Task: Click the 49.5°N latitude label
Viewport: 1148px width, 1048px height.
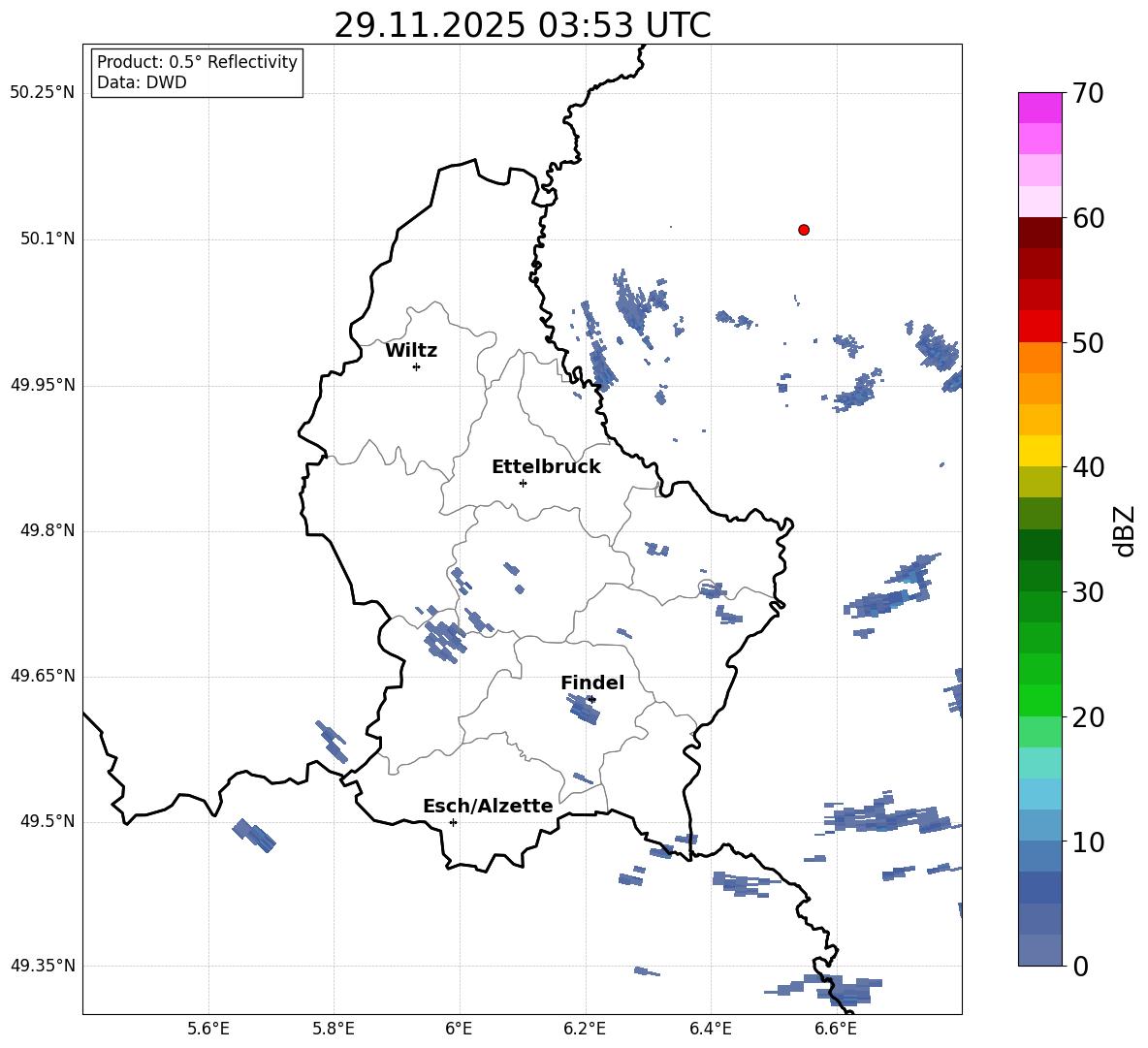Action: point(48,821)
